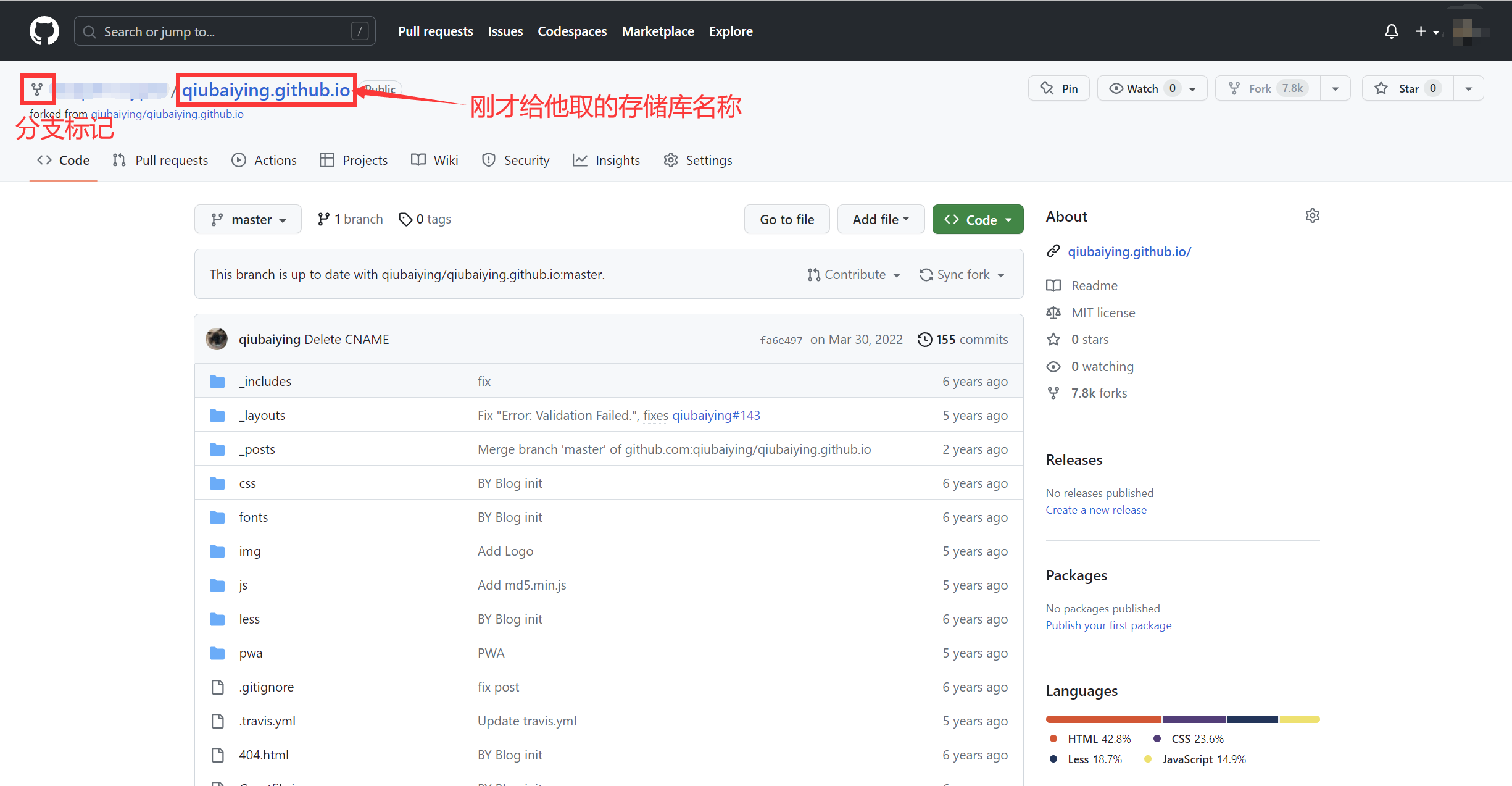The height and width of the screenshot is (786, 1512).
Task: Click the About section gear icon
Action: (x=1312, y=215)
